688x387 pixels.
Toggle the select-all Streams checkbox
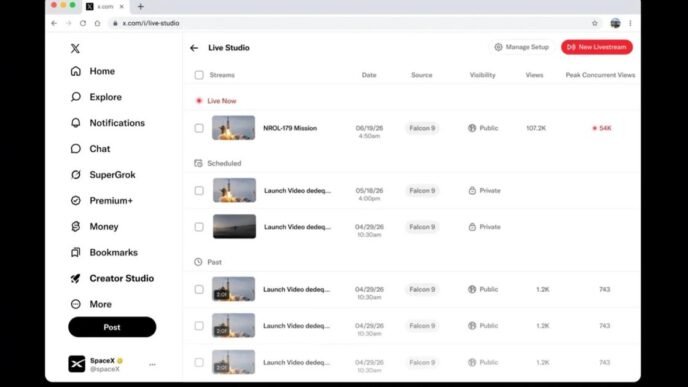(199, 75)
